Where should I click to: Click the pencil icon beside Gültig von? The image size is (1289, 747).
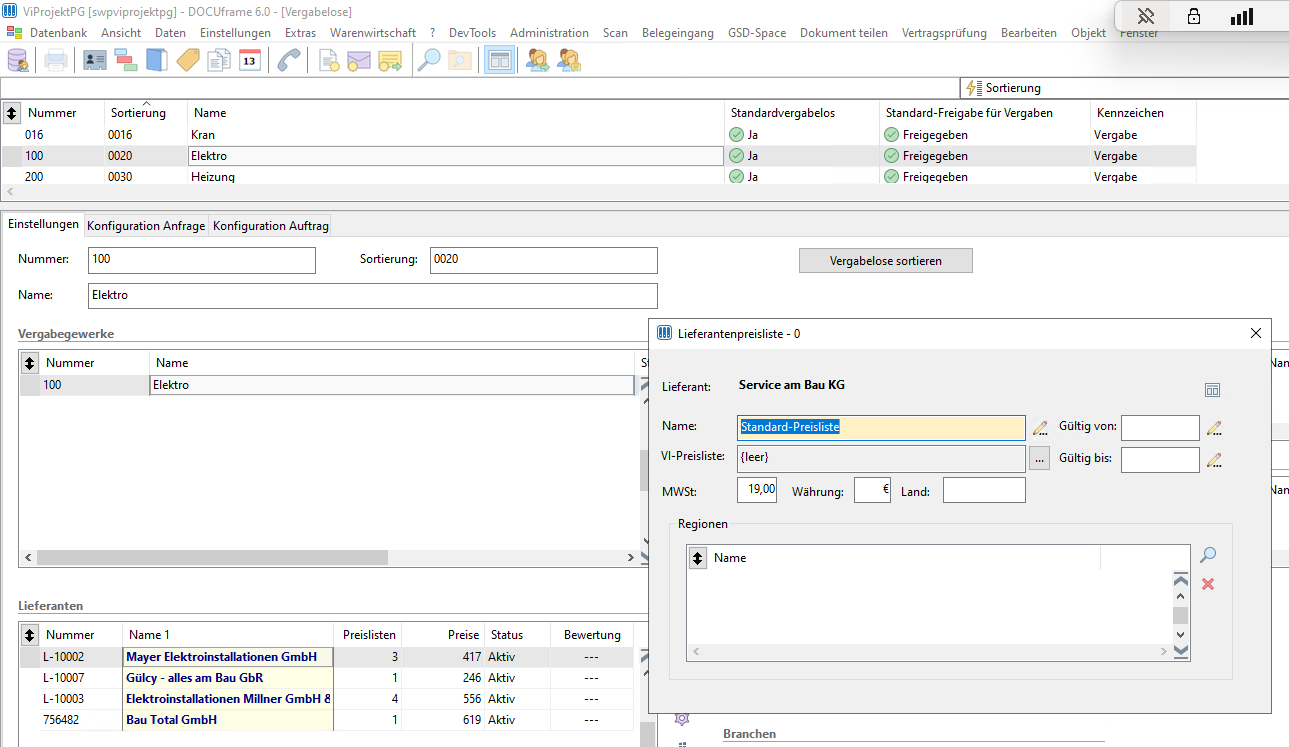1214,428
